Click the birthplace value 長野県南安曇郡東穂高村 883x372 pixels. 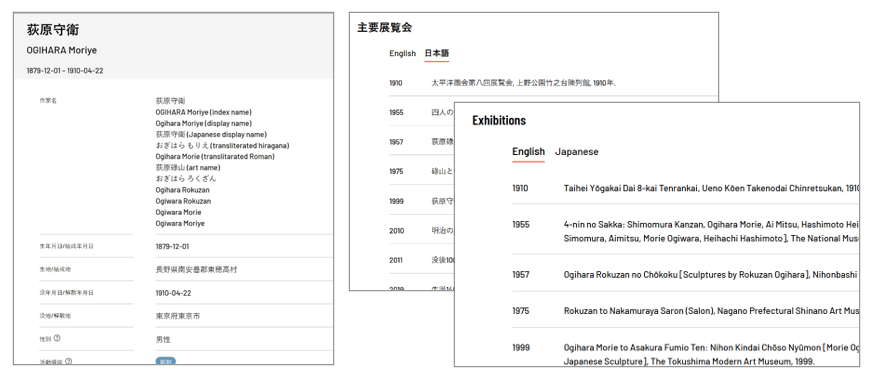[x=197, y=270]
